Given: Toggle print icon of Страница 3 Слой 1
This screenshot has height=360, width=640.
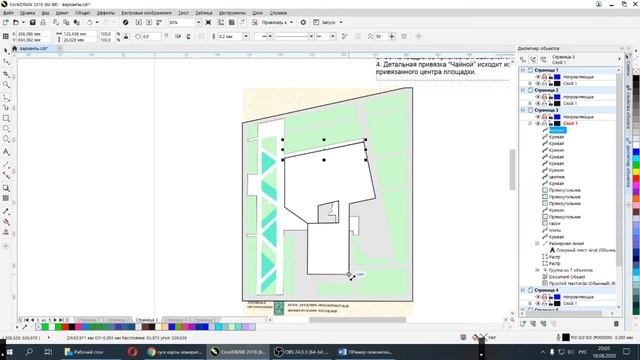Looking at the screenshot, I should tap(544, 123).
